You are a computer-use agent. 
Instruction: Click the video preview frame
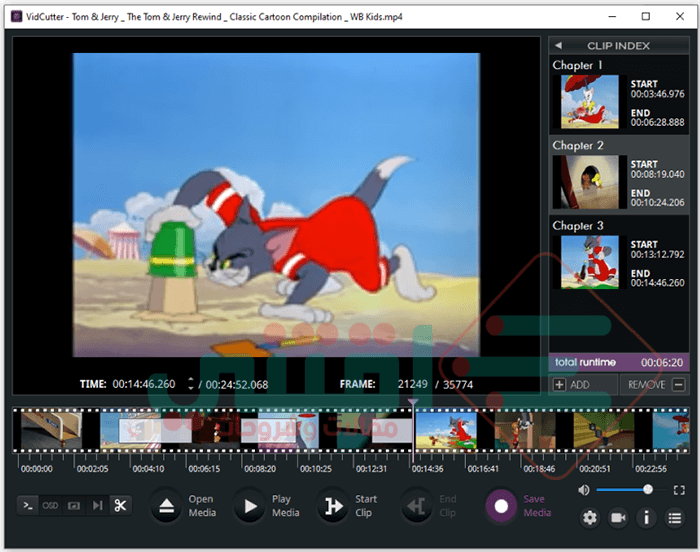pyautogui.click(x=276, y=205)
